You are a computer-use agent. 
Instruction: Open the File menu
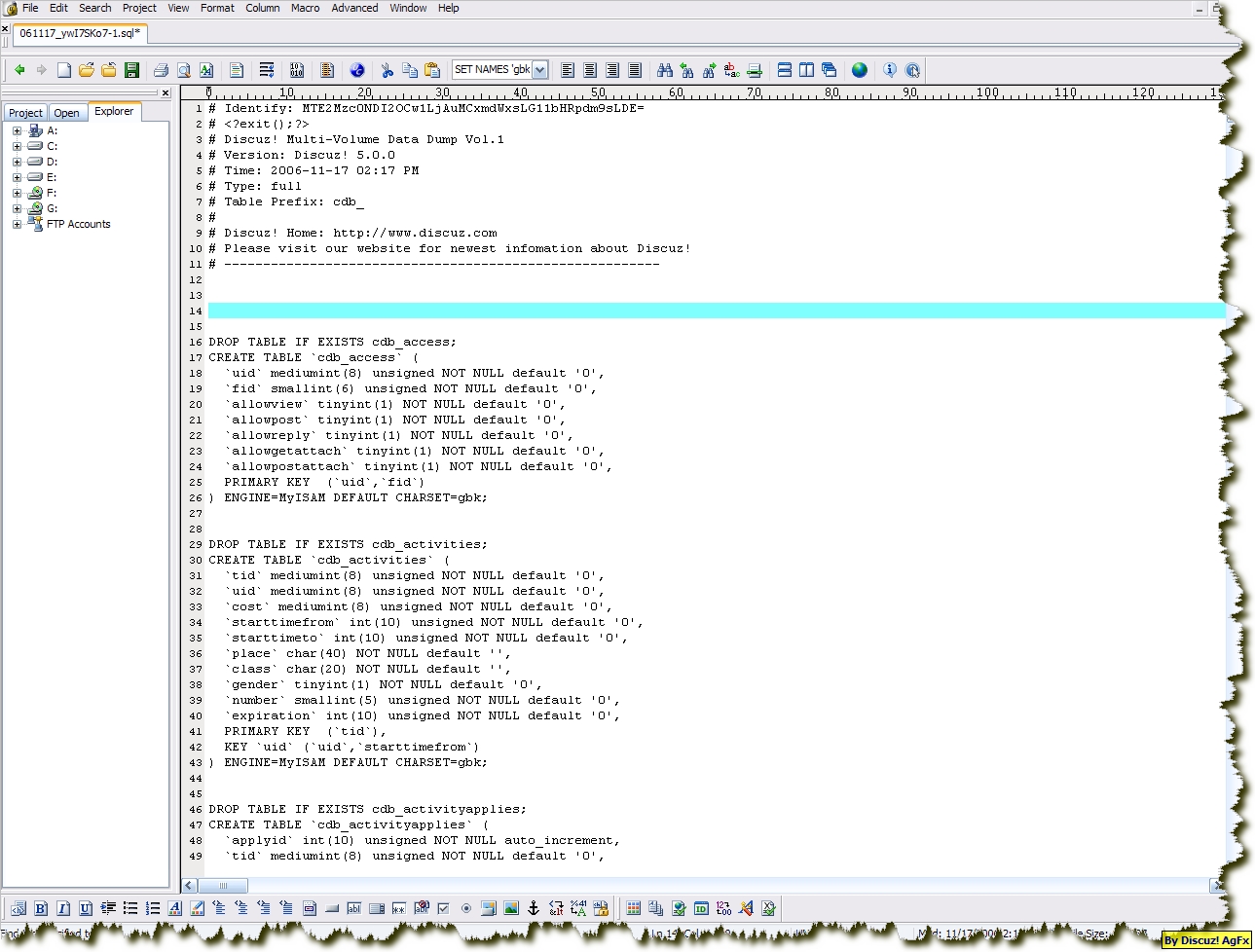tap(30, 8)
